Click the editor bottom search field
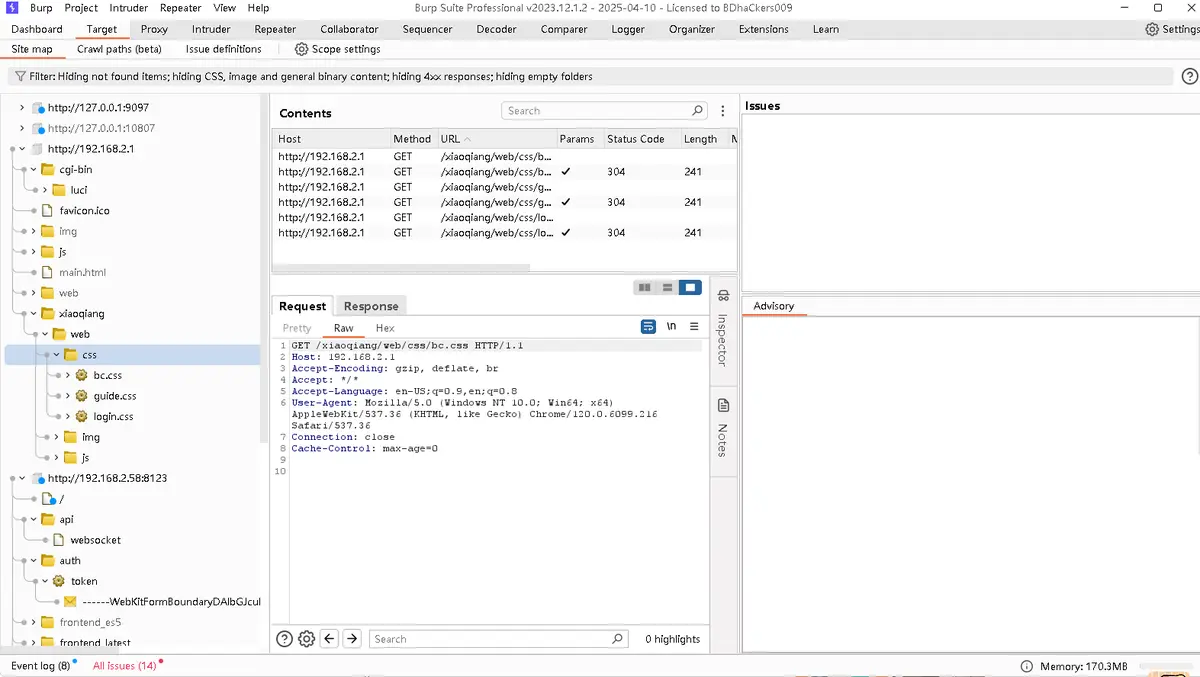 click(x=497, y=639)
